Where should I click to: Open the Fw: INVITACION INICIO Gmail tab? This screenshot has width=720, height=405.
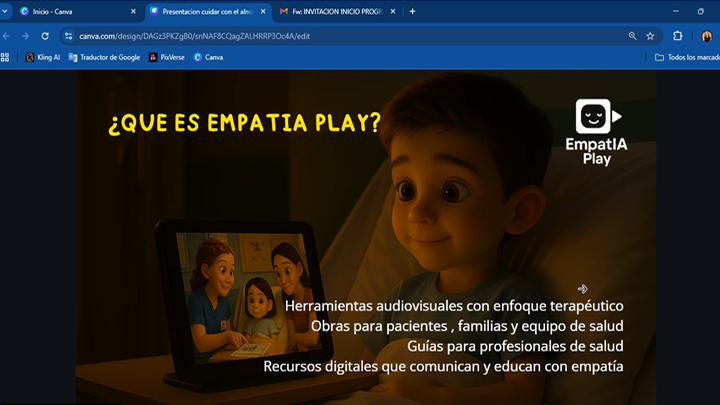tap(330, 11)
